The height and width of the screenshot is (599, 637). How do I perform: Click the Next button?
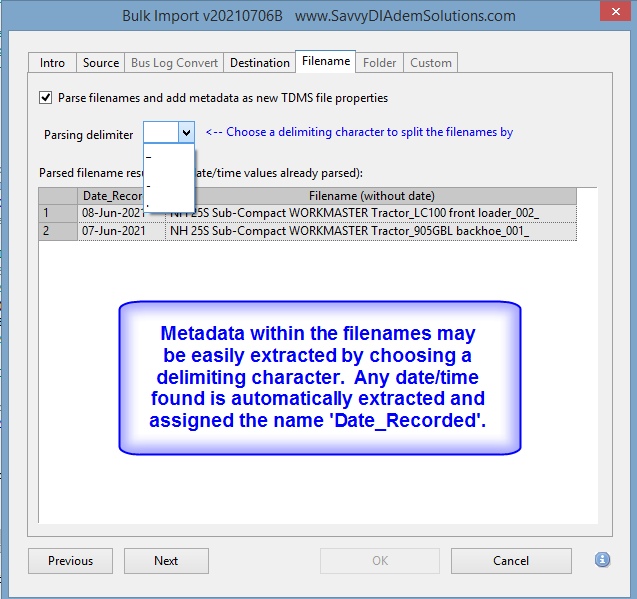[166, 561]
